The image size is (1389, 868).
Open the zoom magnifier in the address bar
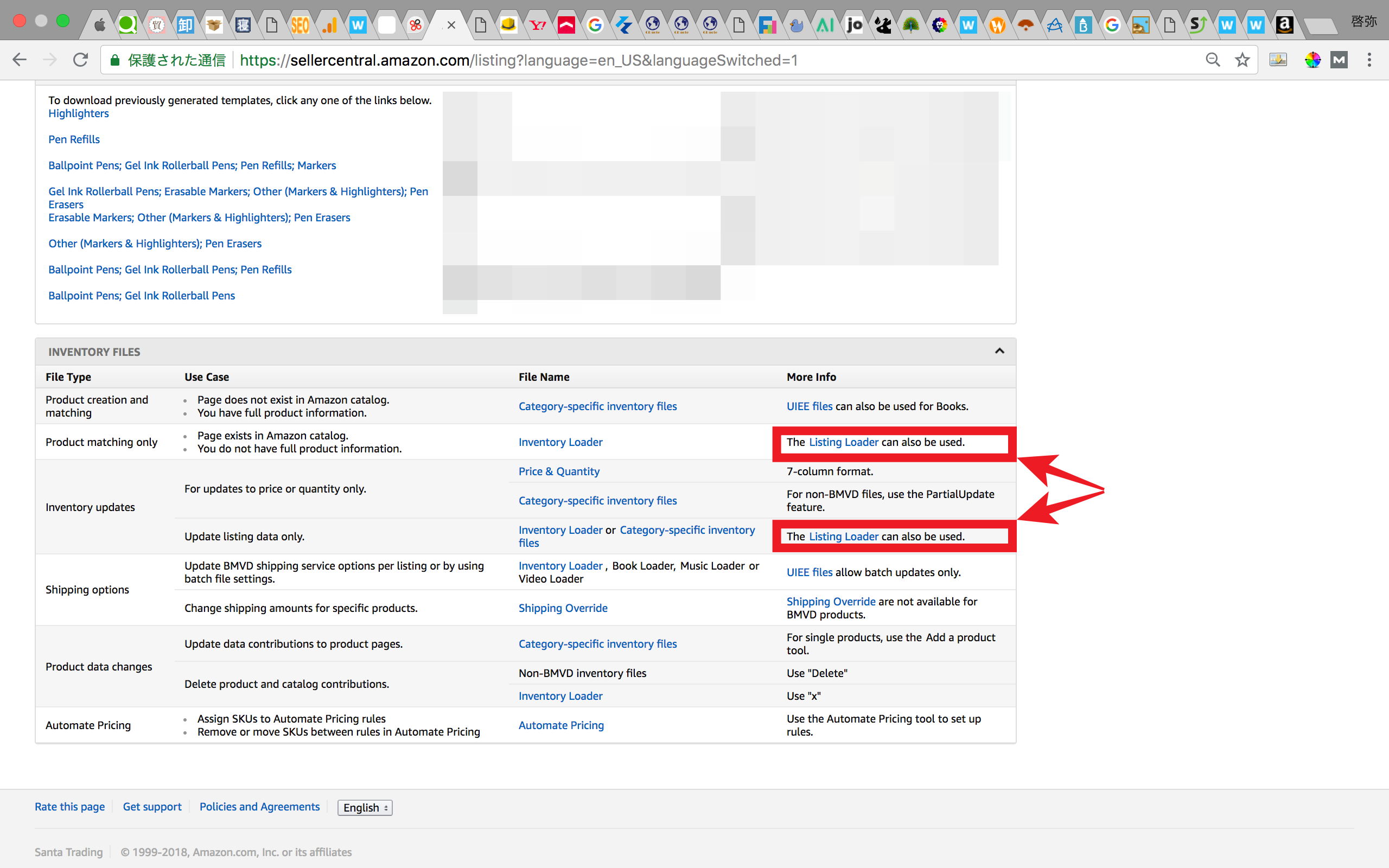click(1212, 60)
